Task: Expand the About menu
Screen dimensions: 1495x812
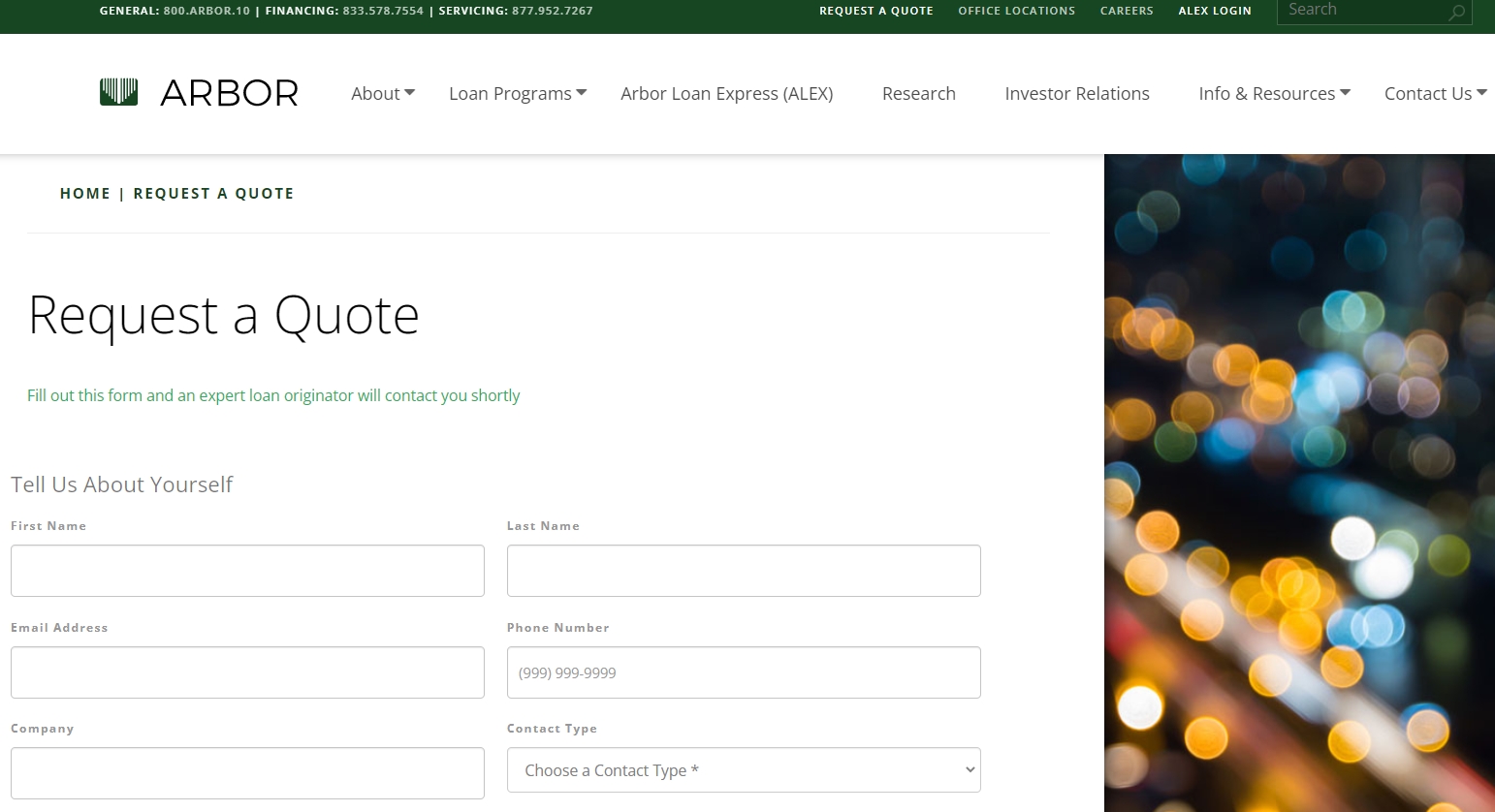Action: (382, 94)
